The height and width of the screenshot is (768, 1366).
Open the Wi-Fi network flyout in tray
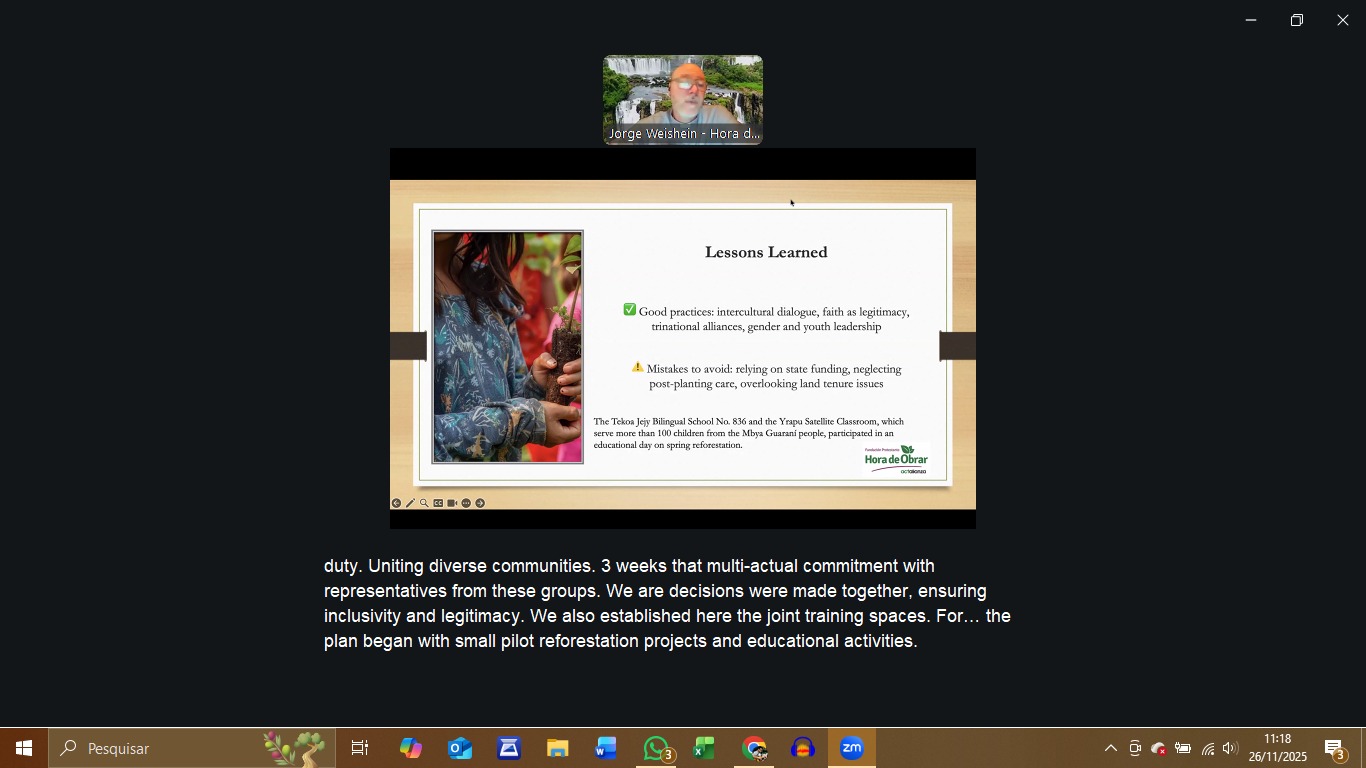tap(1208, 748)
